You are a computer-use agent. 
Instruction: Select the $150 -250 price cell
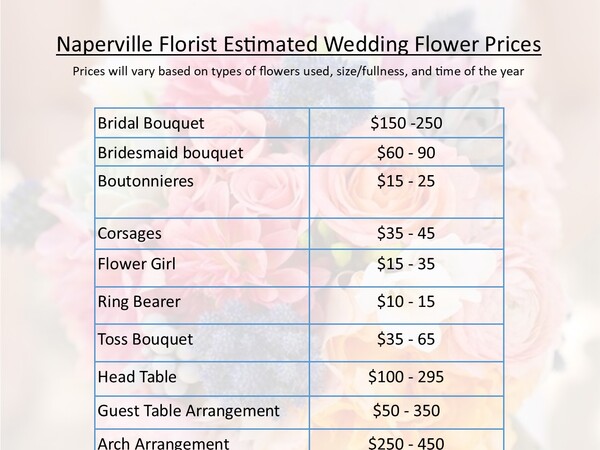tap(406, 123)
